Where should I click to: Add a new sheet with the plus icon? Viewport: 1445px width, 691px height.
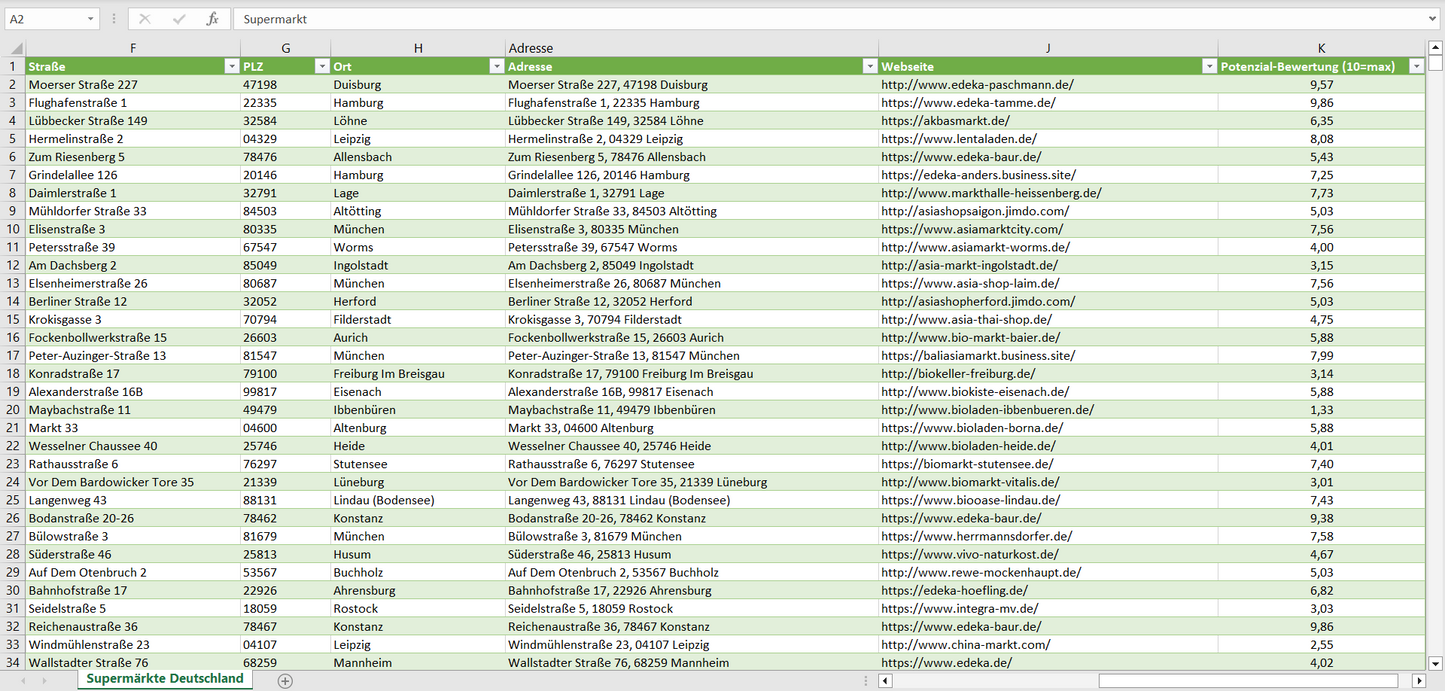coord(285,680)
